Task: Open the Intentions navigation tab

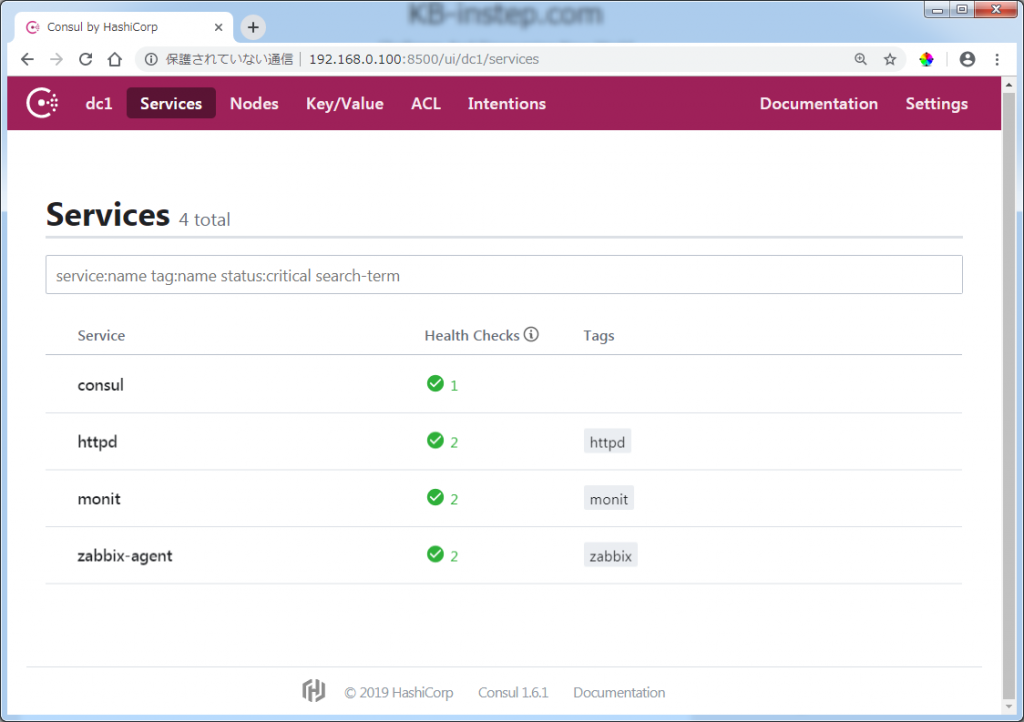Action: tap(507, 104)
